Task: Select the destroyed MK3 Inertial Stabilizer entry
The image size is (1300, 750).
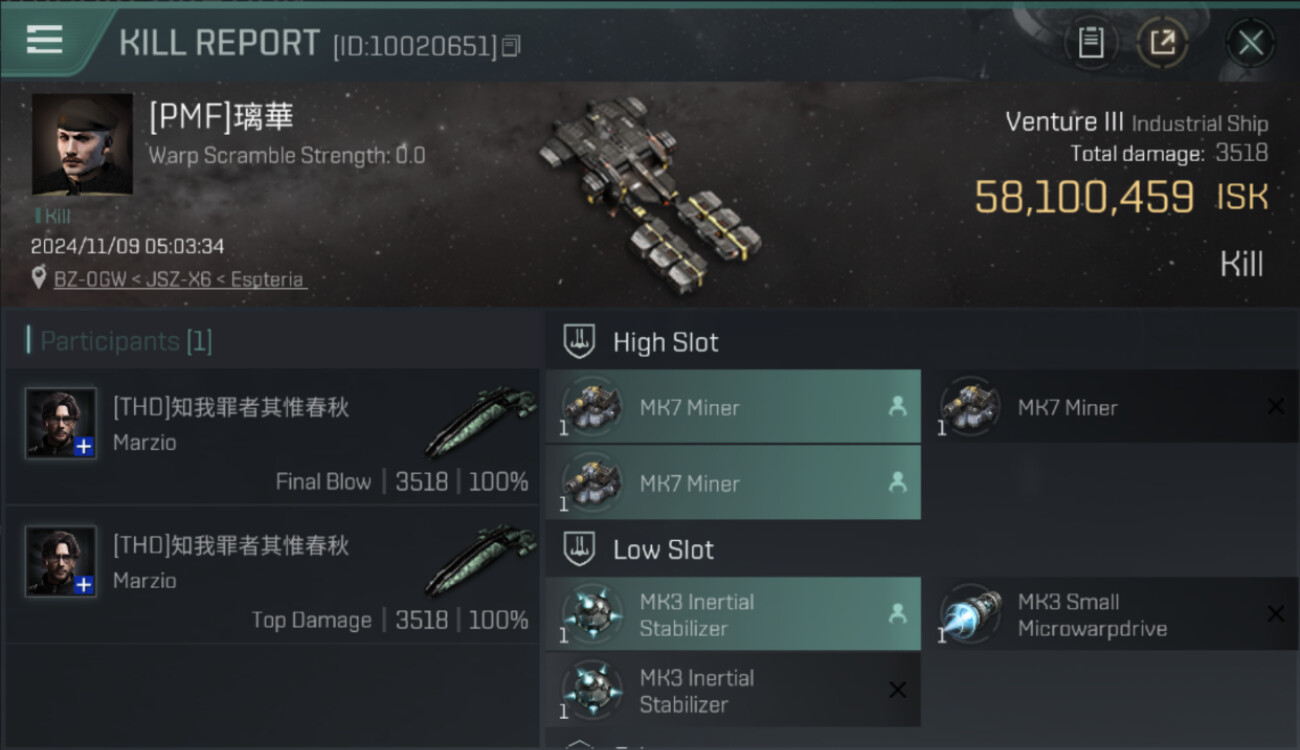Action: [733, 690]
